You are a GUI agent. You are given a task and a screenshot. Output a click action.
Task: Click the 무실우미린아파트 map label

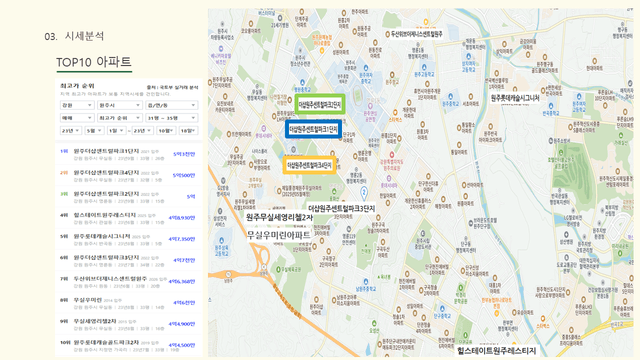(278, 235)
